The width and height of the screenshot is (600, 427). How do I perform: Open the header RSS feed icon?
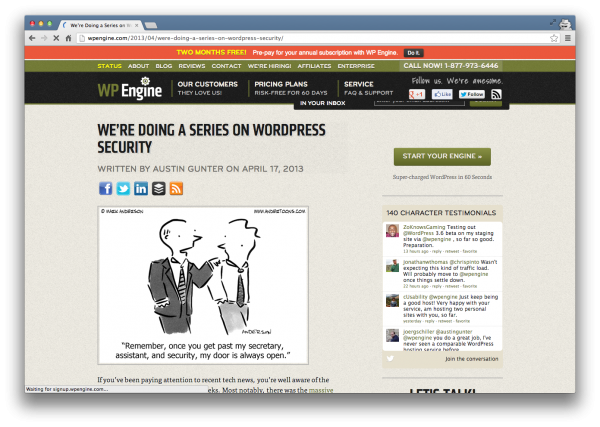[496, 94]
